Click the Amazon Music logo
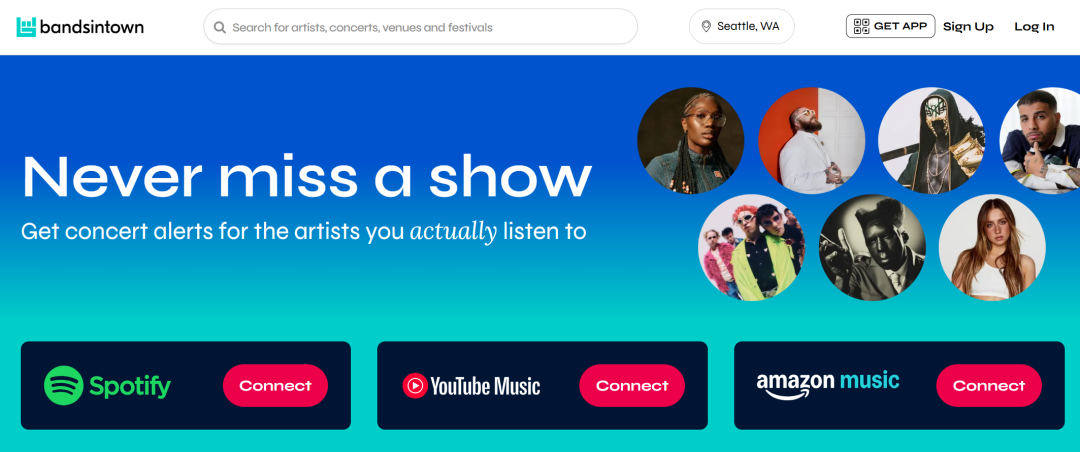 pyautogui.click(x=828, y=385)
